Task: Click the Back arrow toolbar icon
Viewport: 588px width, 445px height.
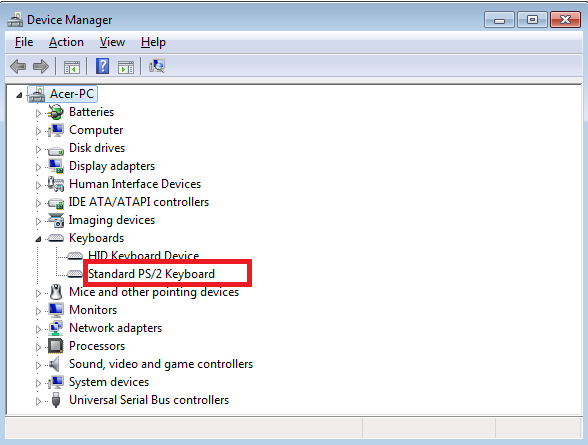Action: pos(18,66)
